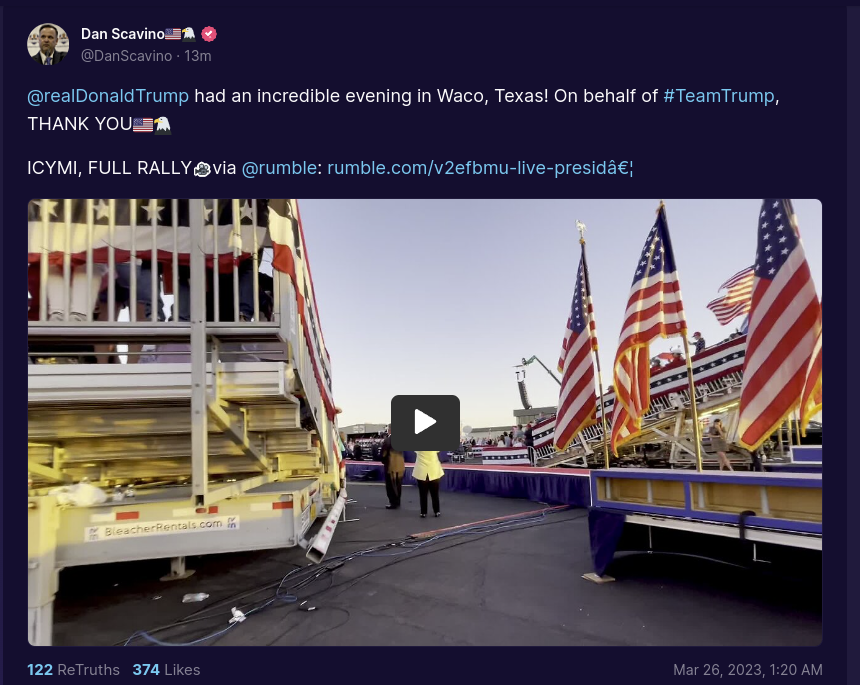Viewport: 860px width, 685px height.
Task: Open the #TeamTrump hashtag
Action: click(718, 96)
